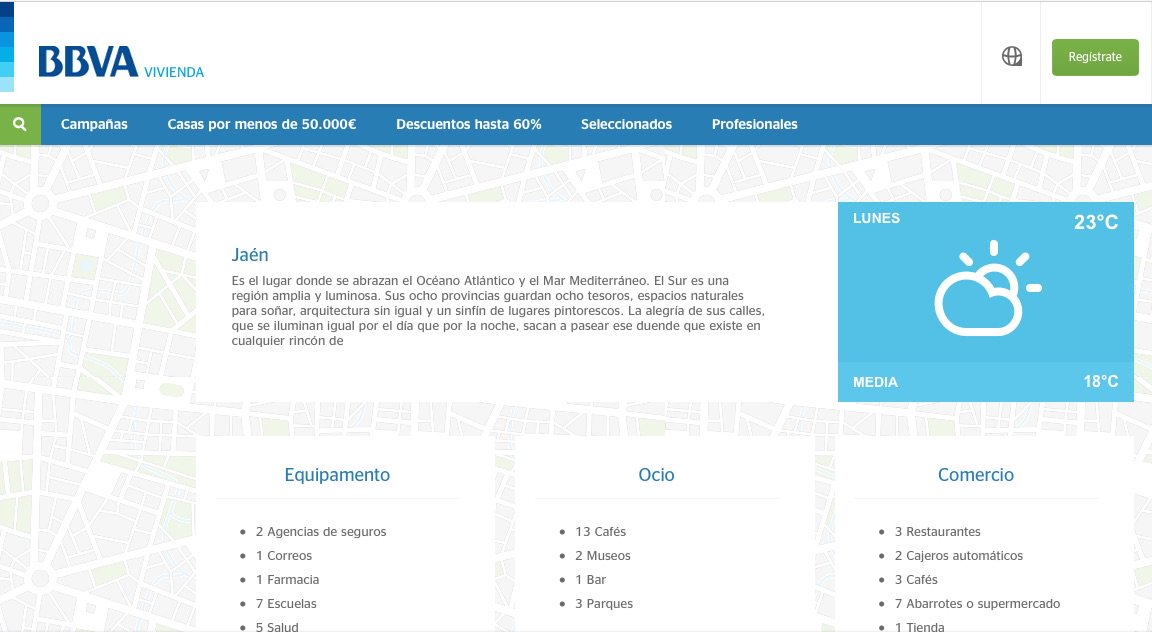Click the globe language icon

(x=1012, y=56)
